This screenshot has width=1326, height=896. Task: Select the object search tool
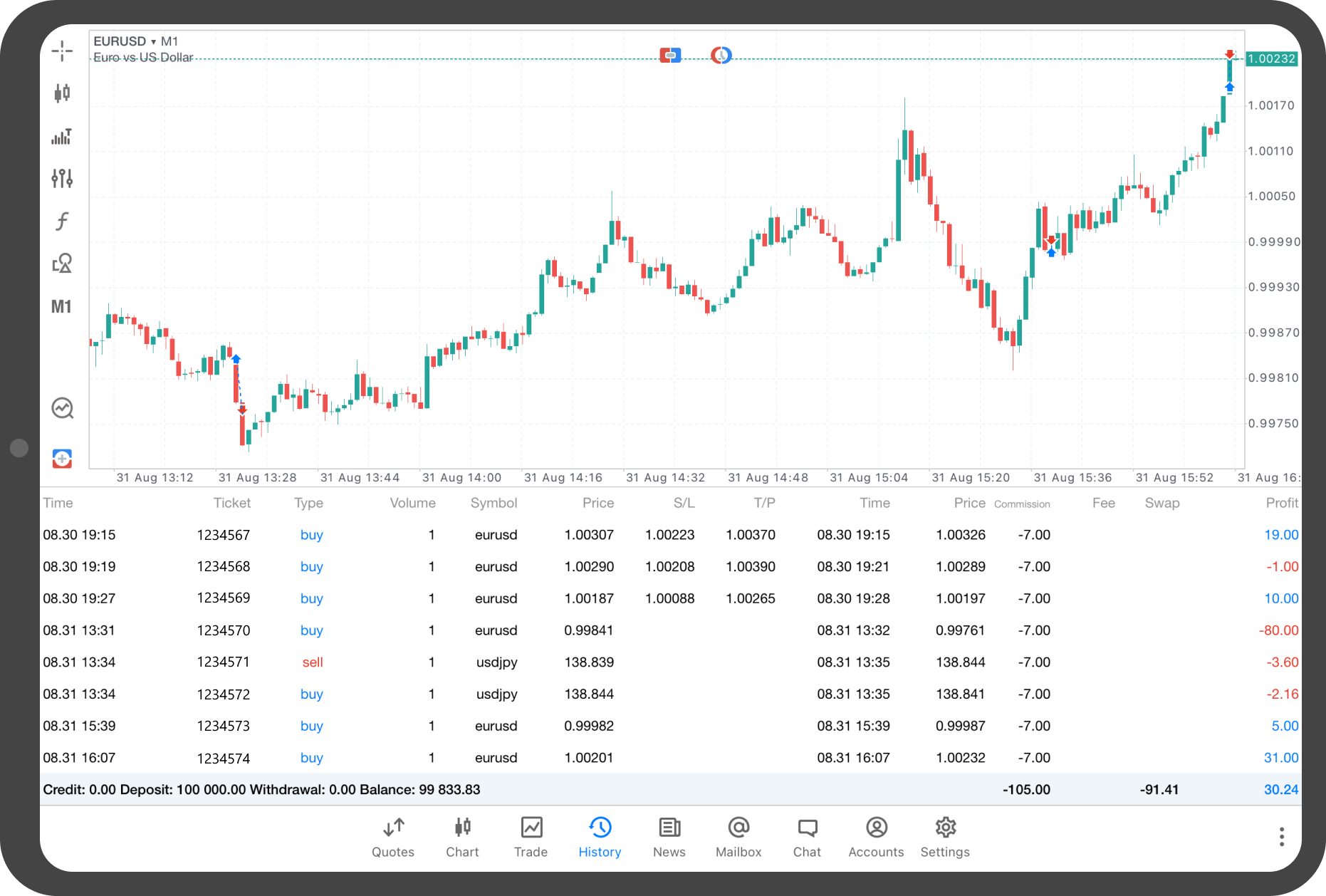pyautogui.click(x=62, y=263)
